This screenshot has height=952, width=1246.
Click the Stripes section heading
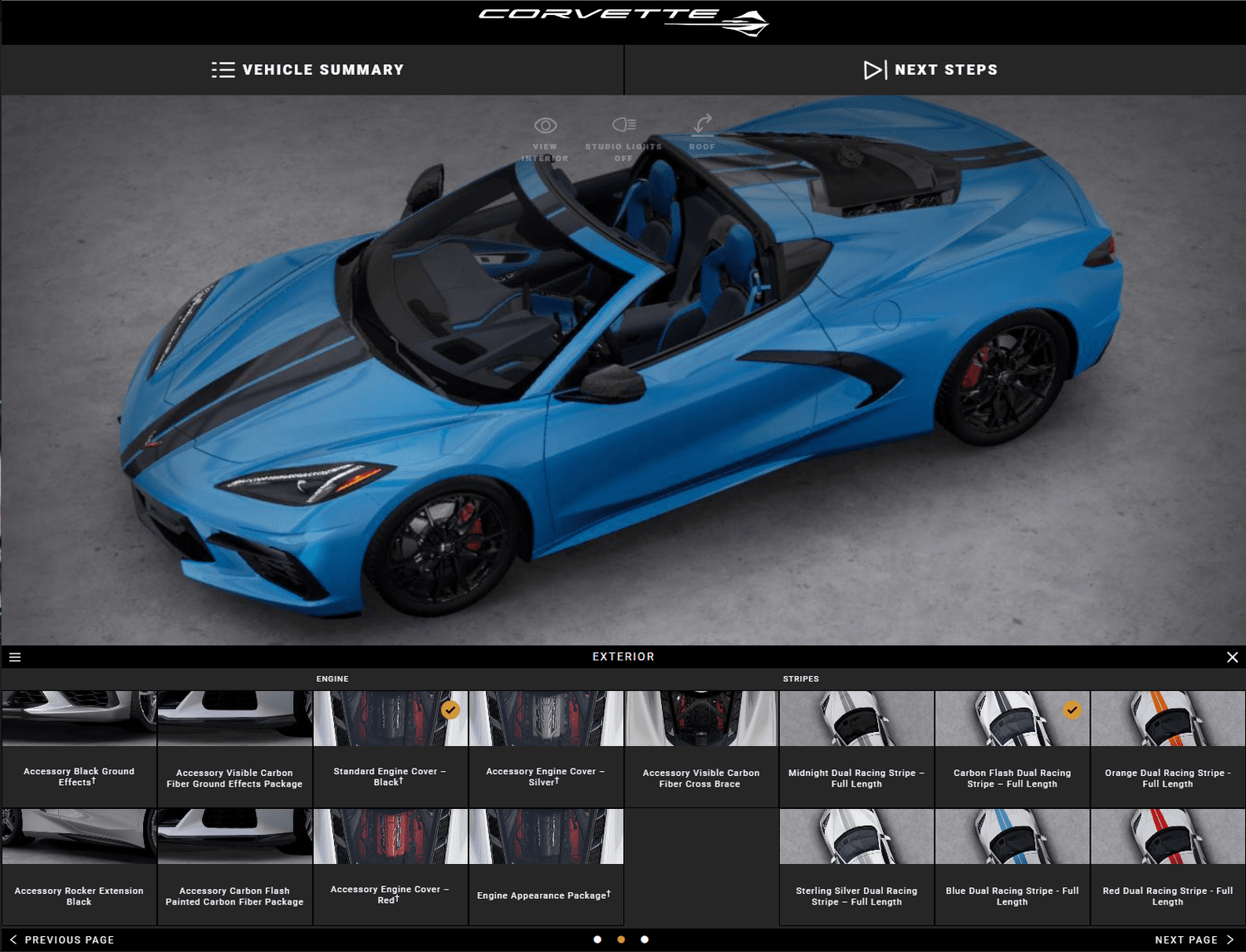pos(801,679)
